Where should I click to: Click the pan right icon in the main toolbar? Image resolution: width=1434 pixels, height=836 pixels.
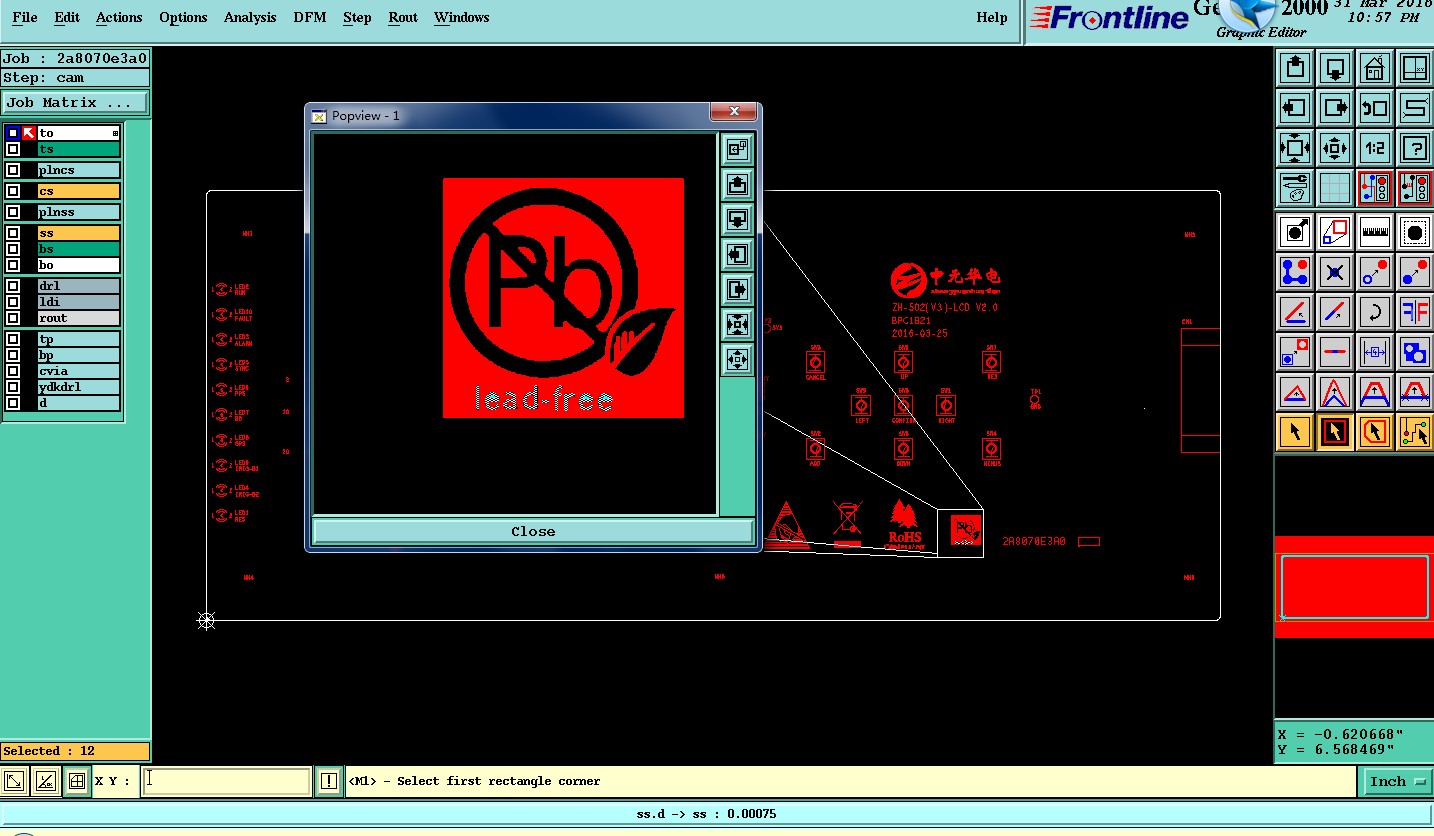pos(1335,108)
